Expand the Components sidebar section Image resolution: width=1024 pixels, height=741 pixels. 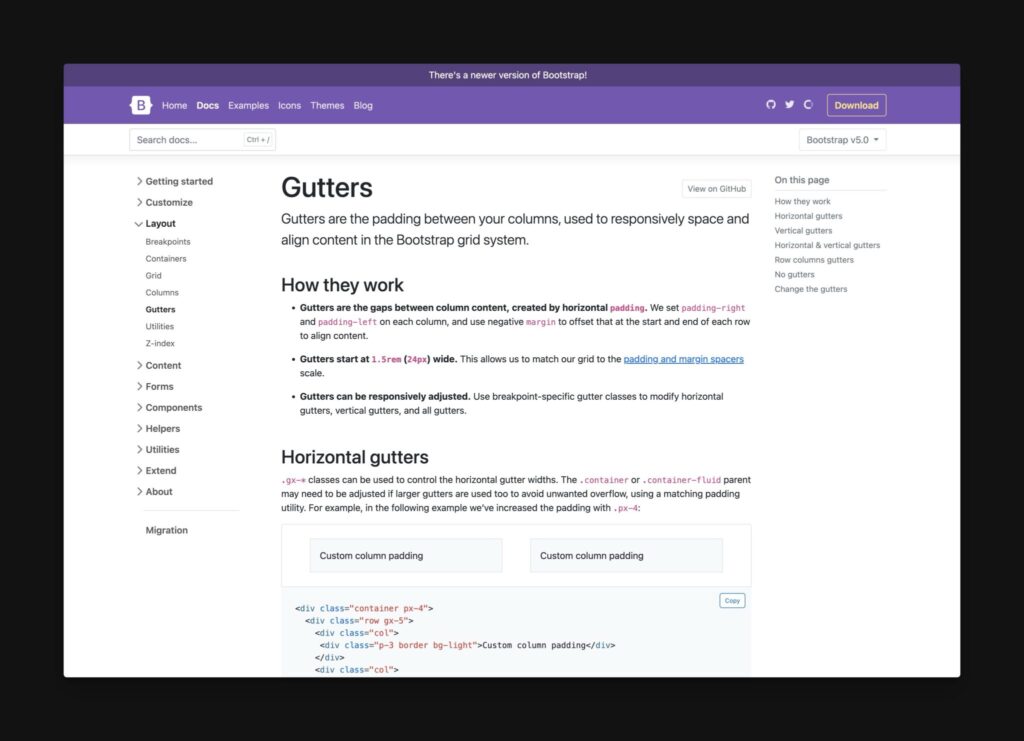click(x=168, y=407)
